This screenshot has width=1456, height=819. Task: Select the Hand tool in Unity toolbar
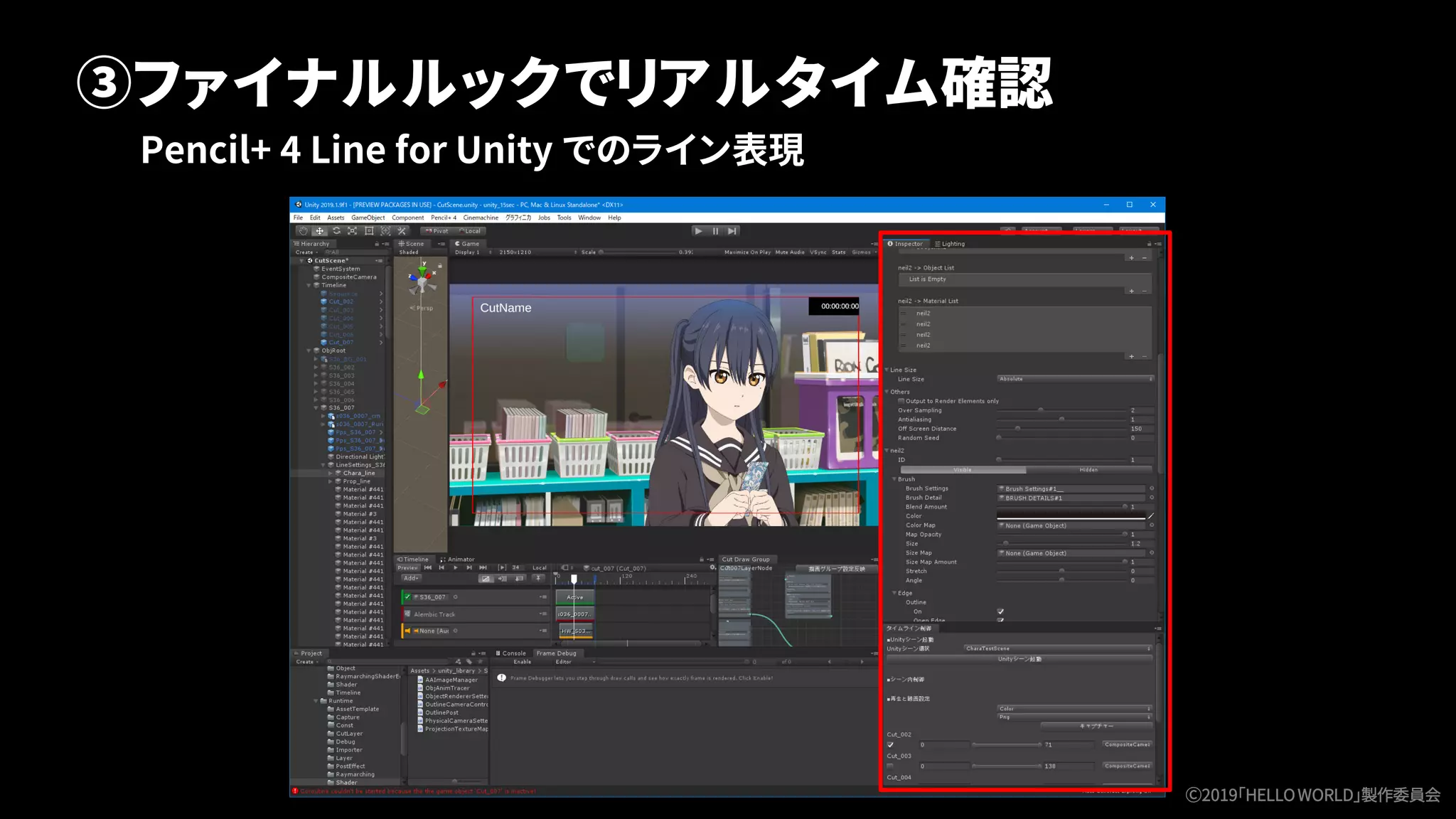coord(303,231)
